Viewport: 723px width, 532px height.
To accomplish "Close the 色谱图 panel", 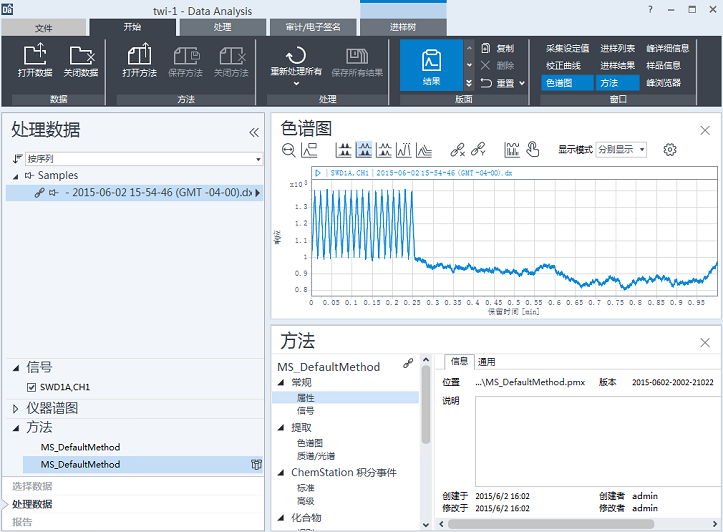I will click(705, 130).
